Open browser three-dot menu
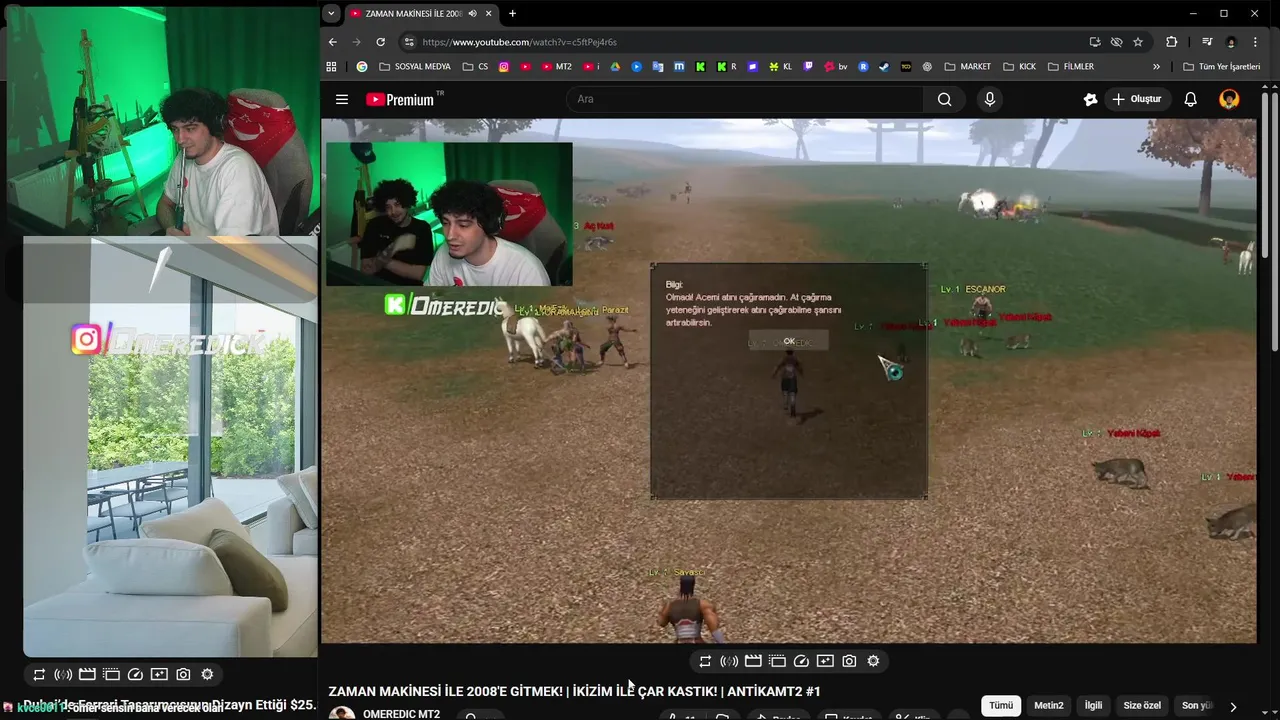1280x720 pixels. pyautogui.click(x=1255, y=42)
